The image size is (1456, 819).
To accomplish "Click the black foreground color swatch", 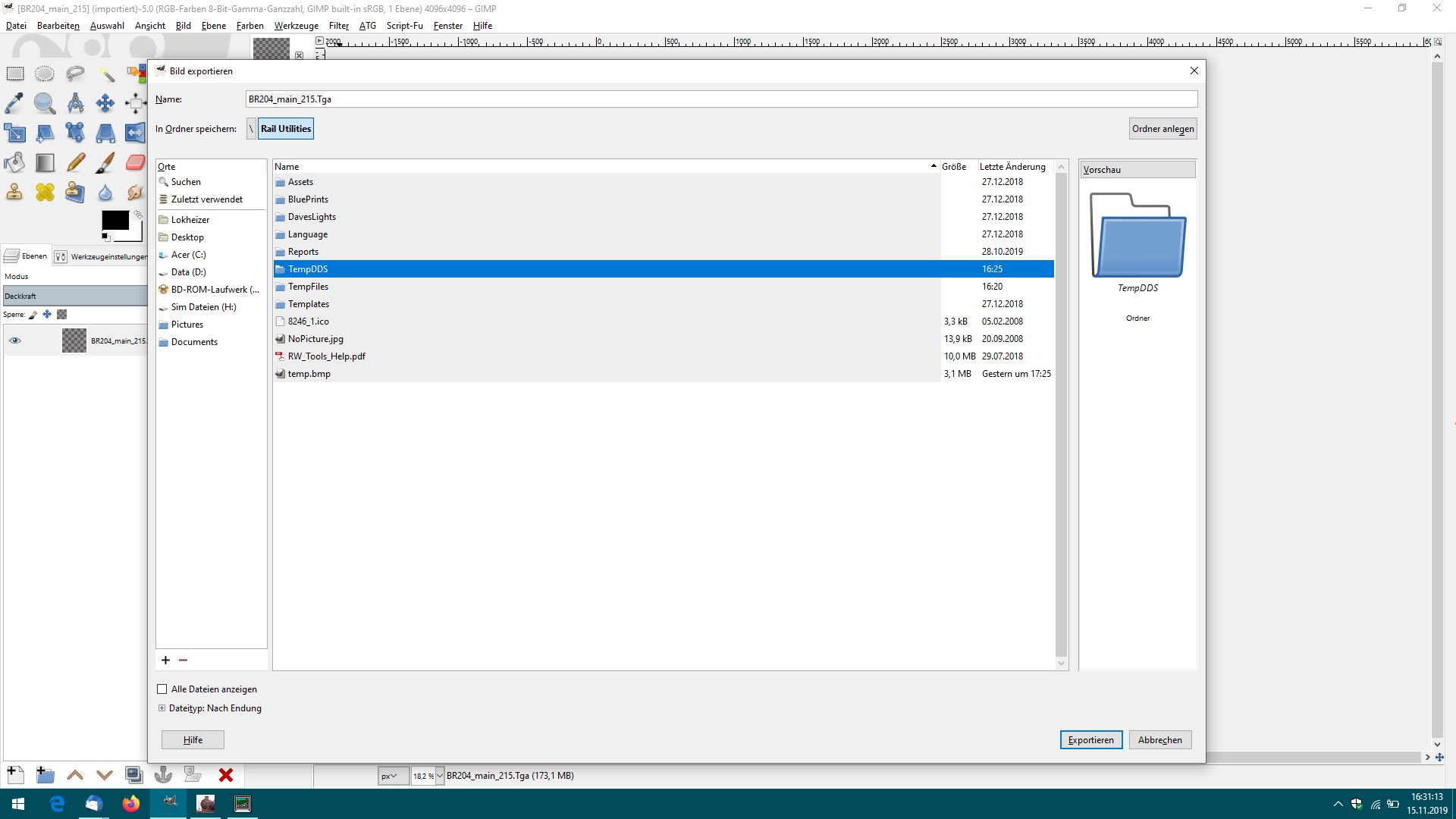I will point(115,221).
